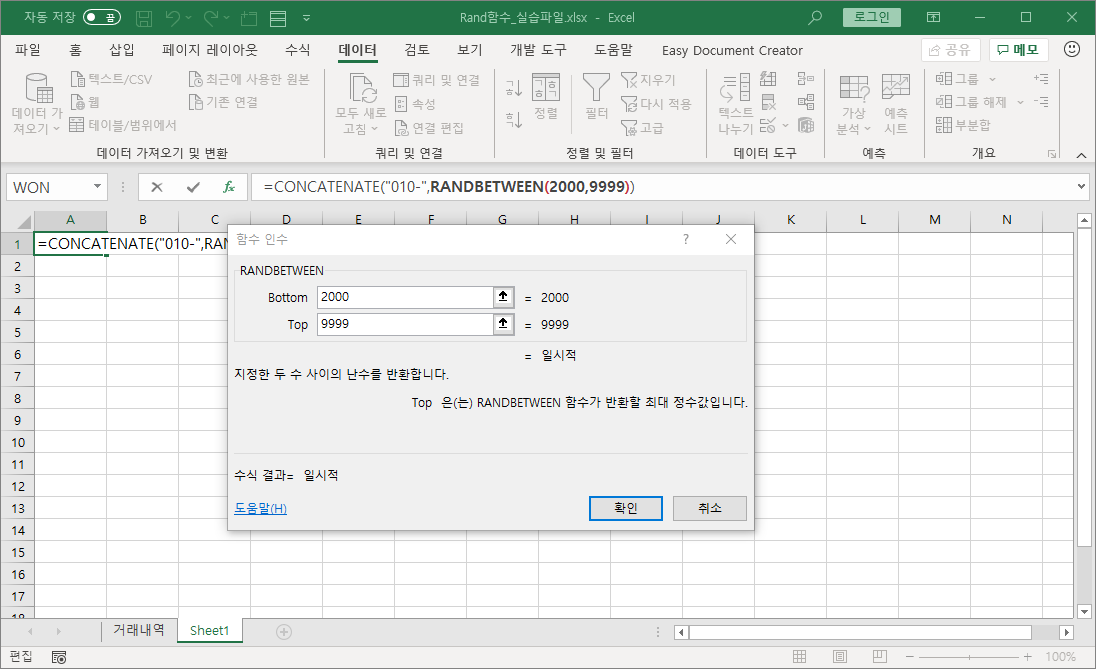Collapse the ribbon chevron

(1081, 154)
